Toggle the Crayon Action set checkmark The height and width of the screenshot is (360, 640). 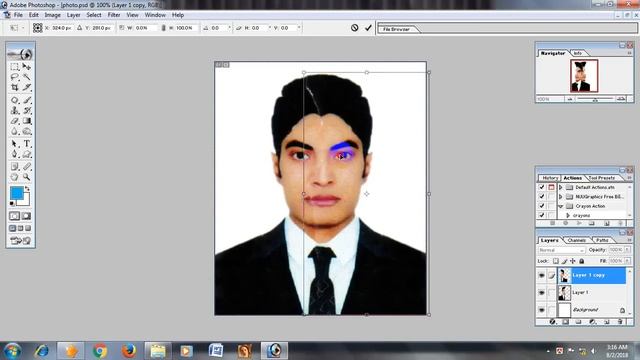(x=542, y=206)
